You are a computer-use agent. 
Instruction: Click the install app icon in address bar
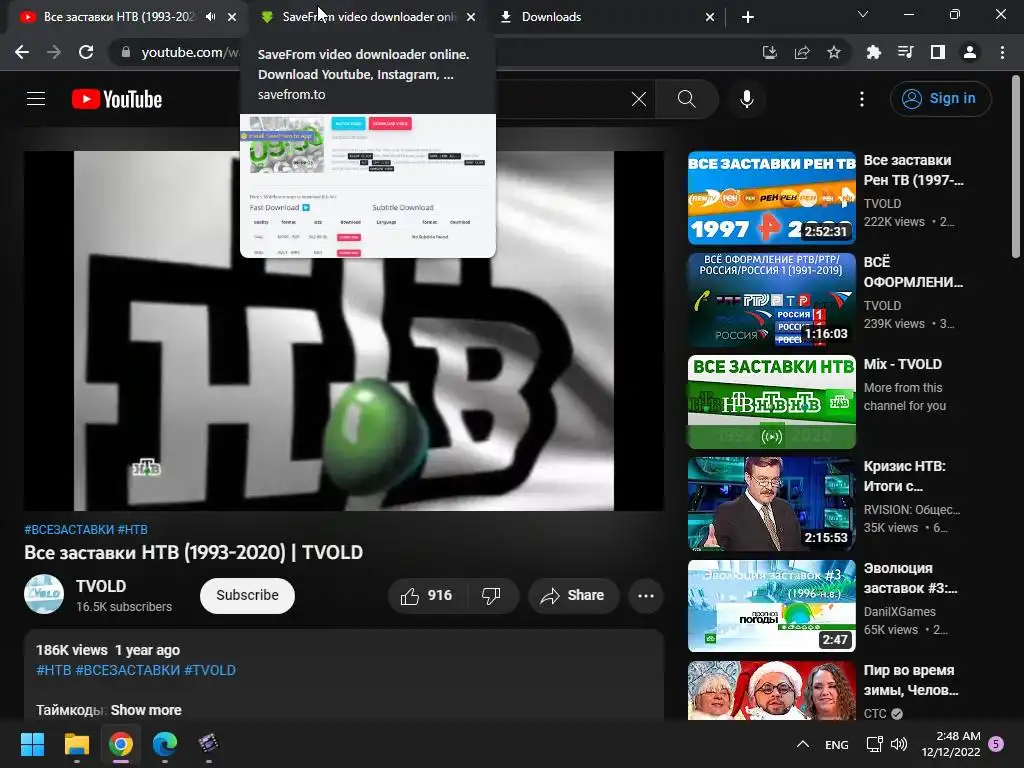[769, 52]
